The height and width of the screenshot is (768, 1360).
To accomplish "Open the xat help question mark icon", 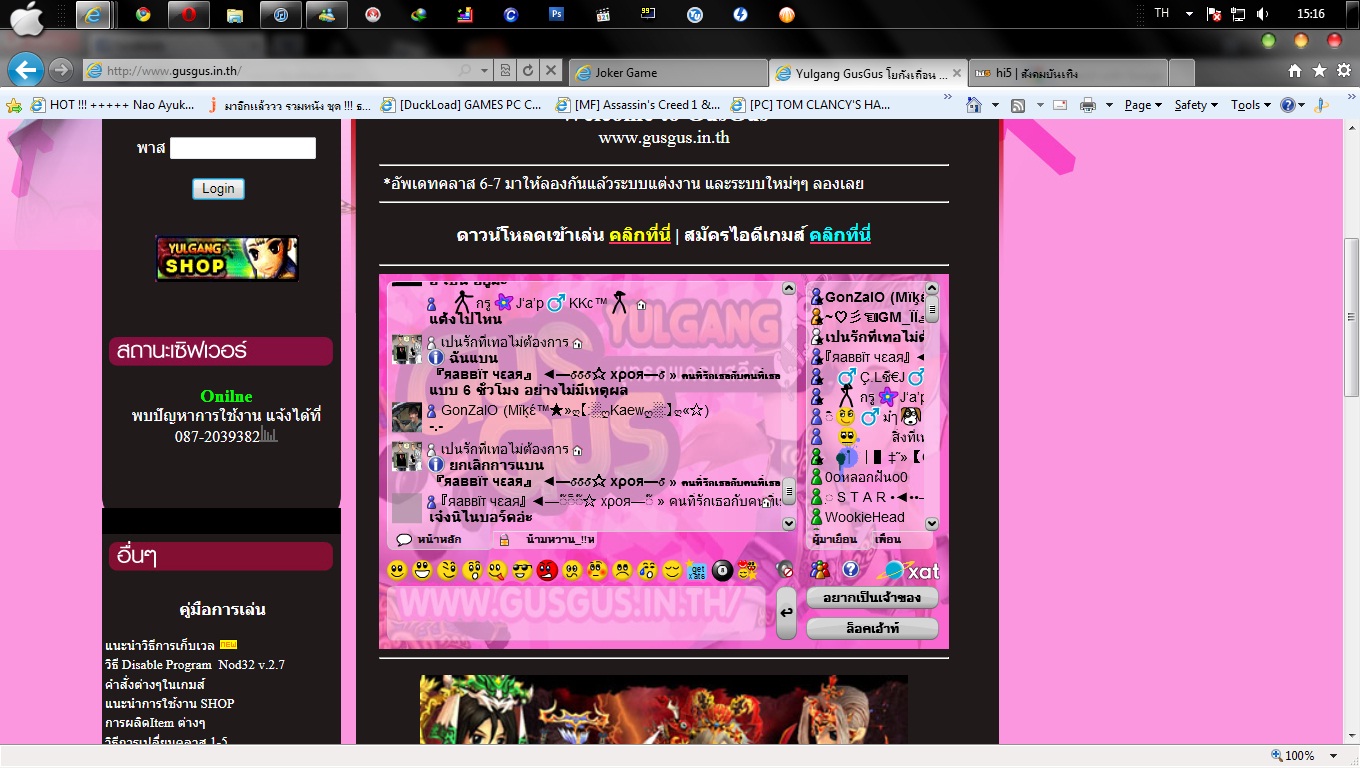I will pos(850,570).
